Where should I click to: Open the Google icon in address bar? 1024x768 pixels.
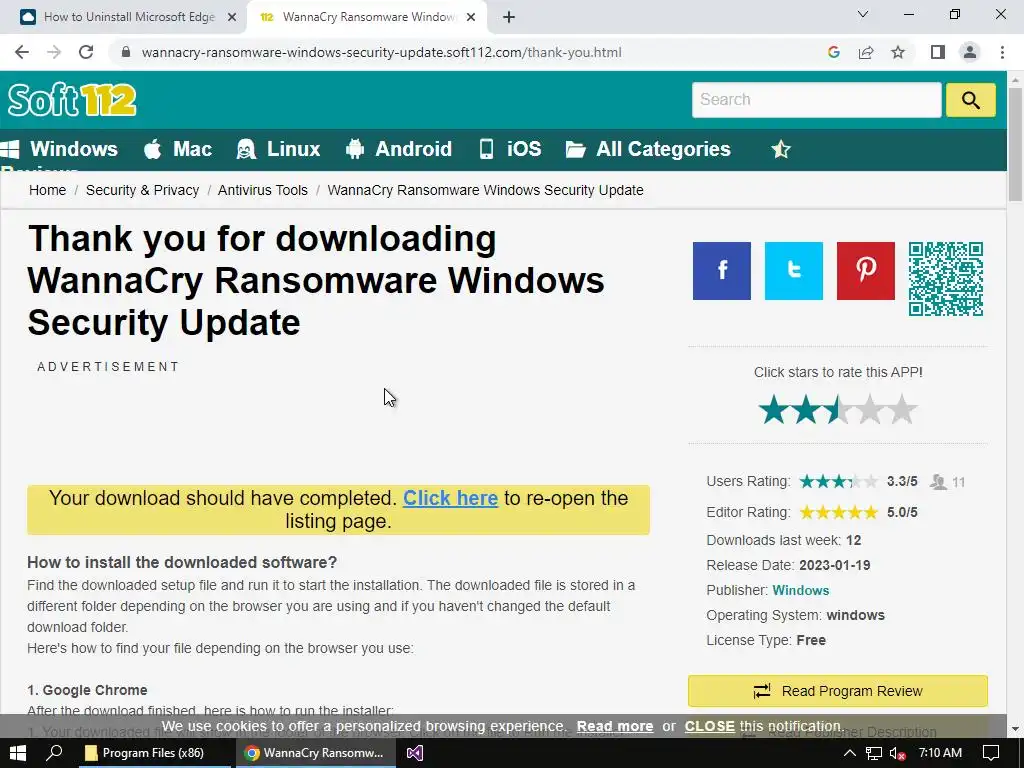[833, 52]
